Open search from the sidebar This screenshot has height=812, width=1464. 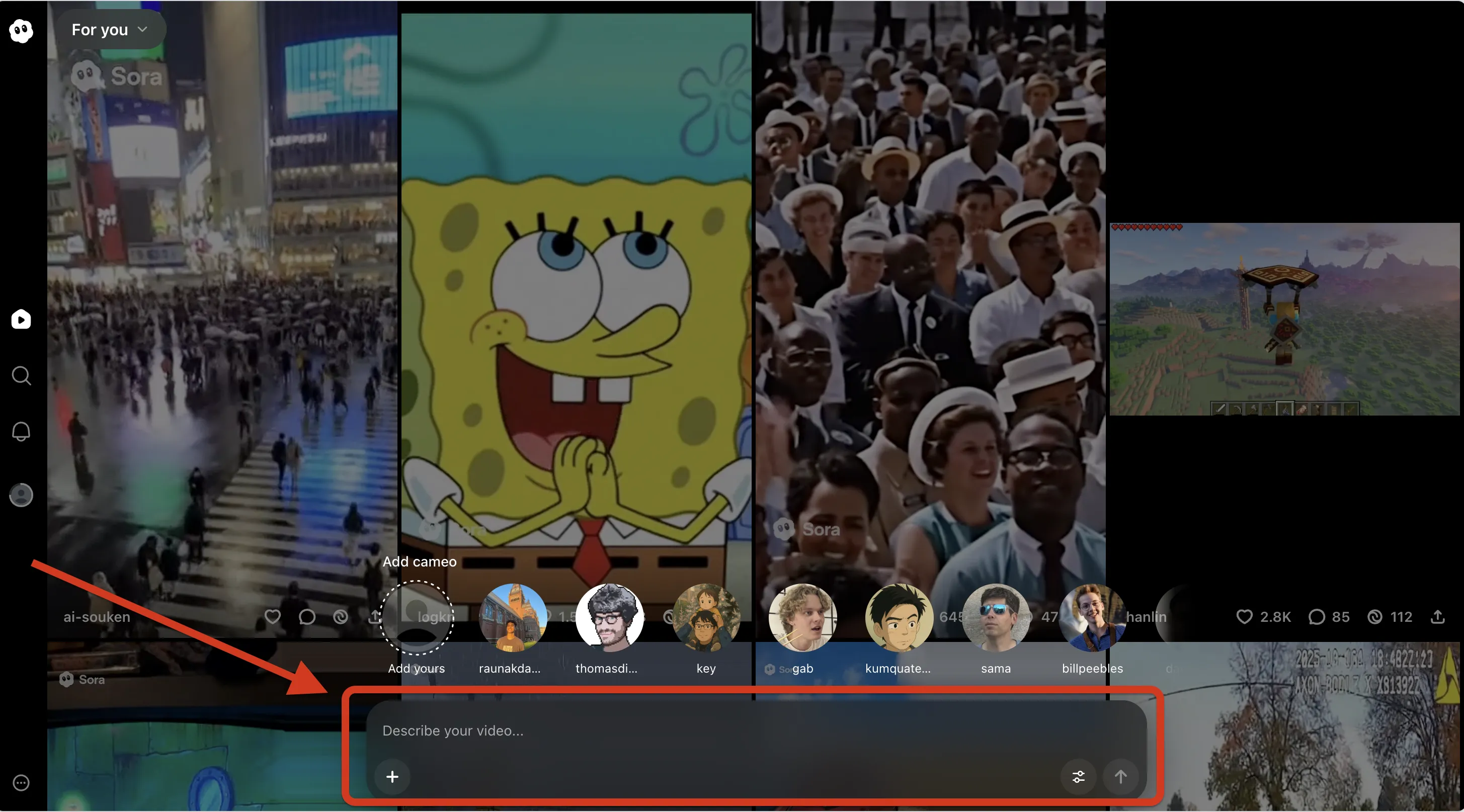[x=21, y=376]
